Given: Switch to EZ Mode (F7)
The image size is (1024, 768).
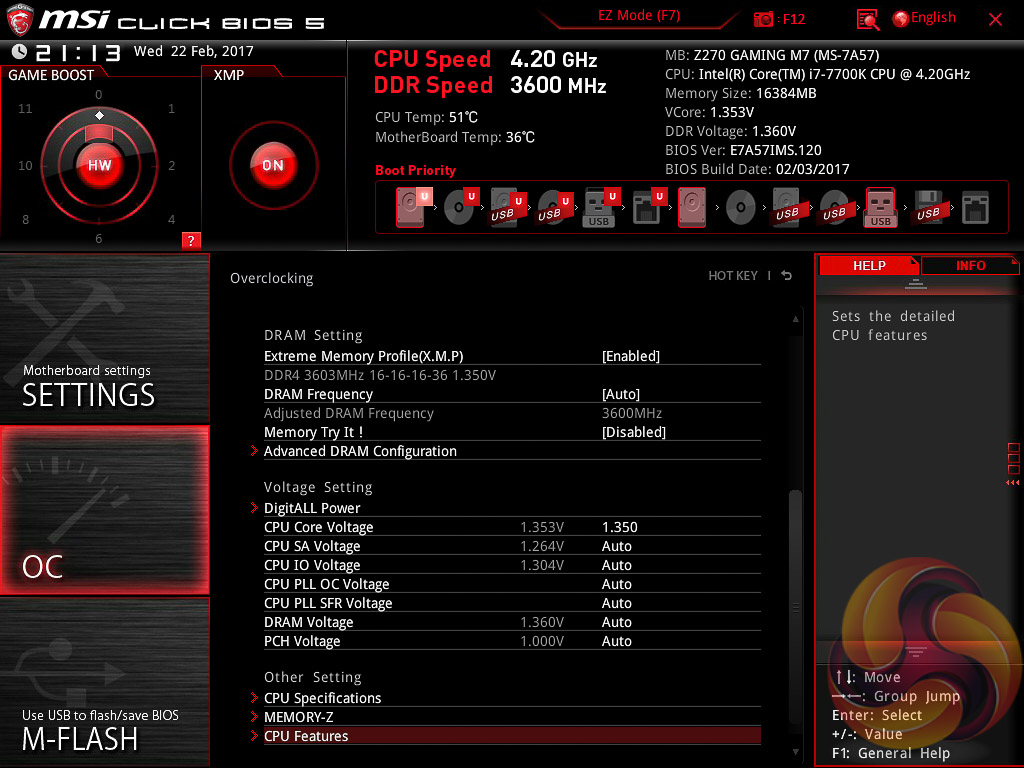Looking at the screenshot, I should click(x=639, y=15).
